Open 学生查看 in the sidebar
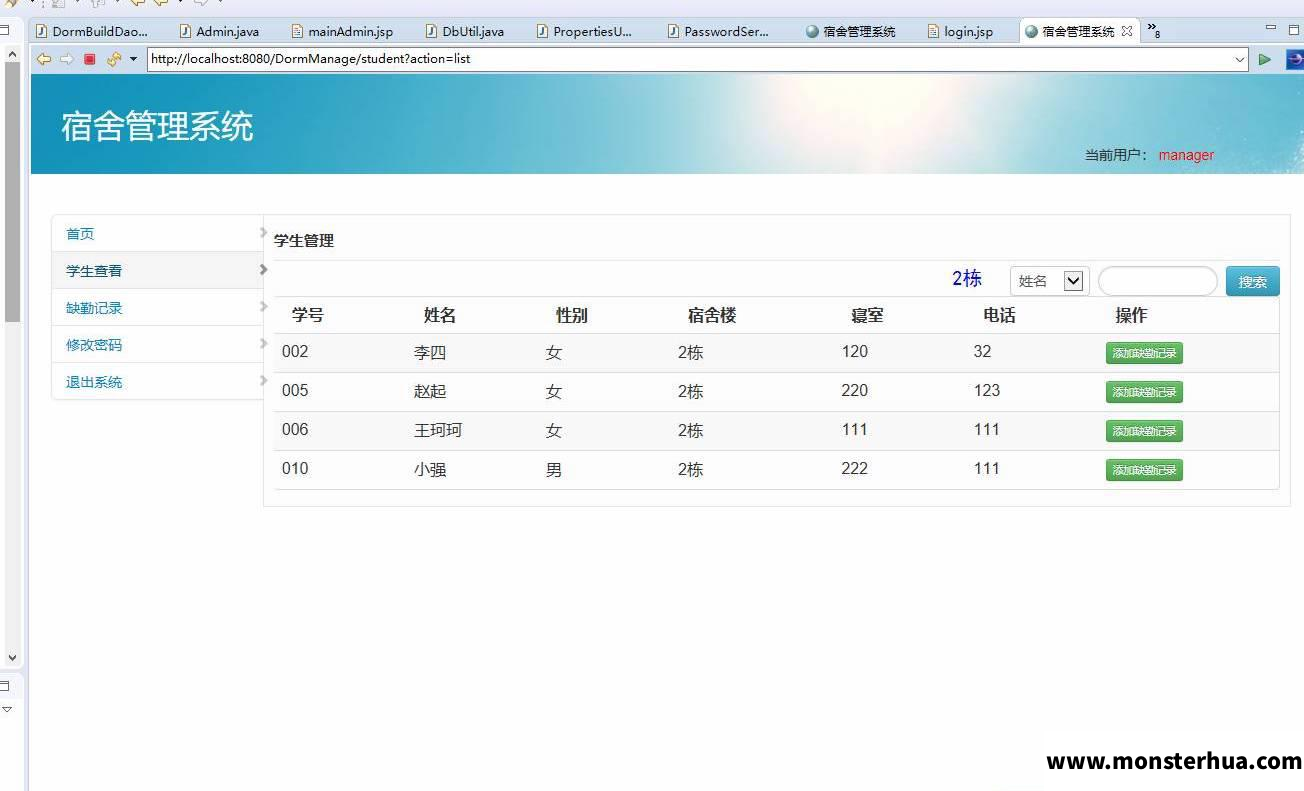 (x=94, y=271)
